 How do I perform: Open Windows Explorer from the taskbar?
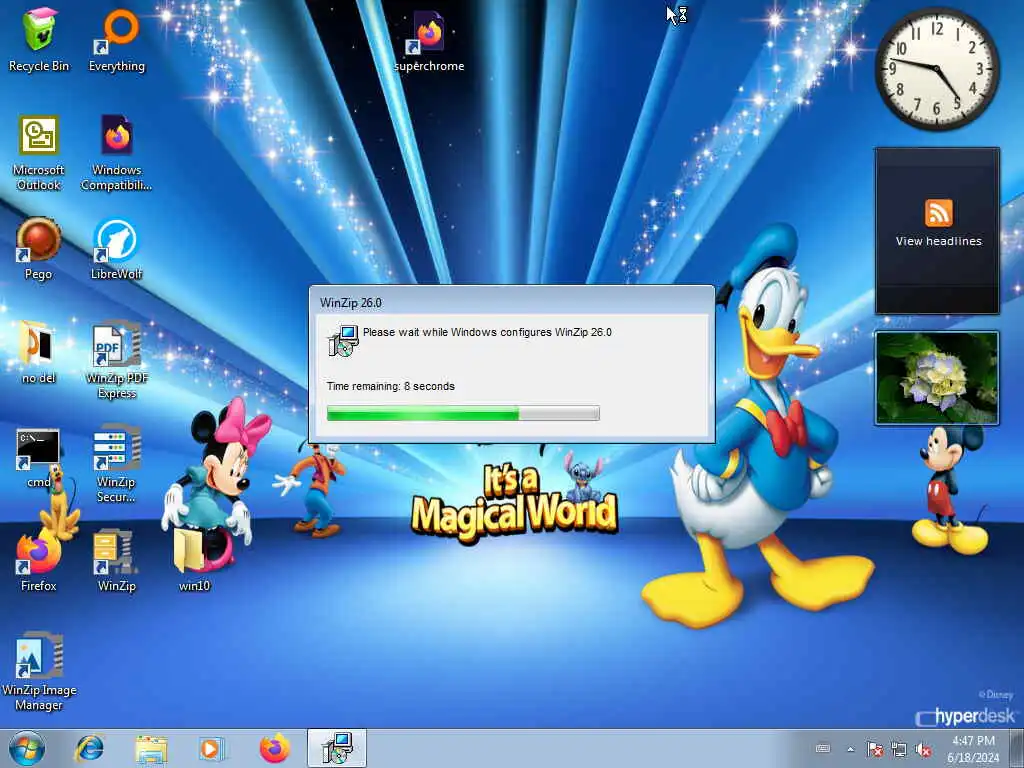152,748
